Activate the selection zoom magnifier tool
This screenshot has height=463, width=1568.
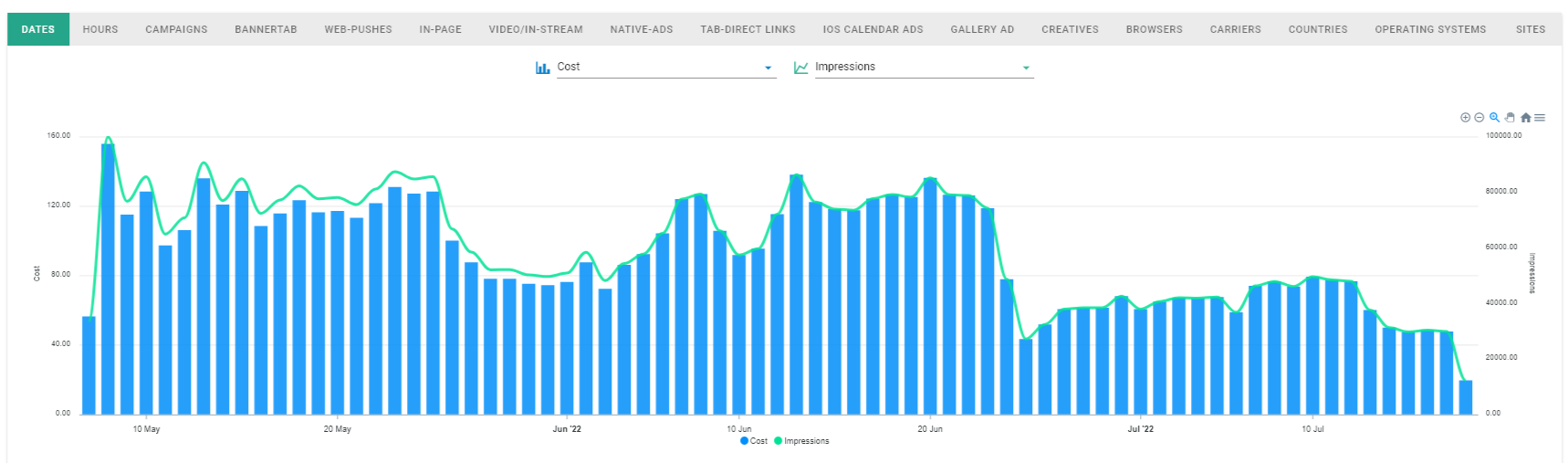[x=1495, y=118]
